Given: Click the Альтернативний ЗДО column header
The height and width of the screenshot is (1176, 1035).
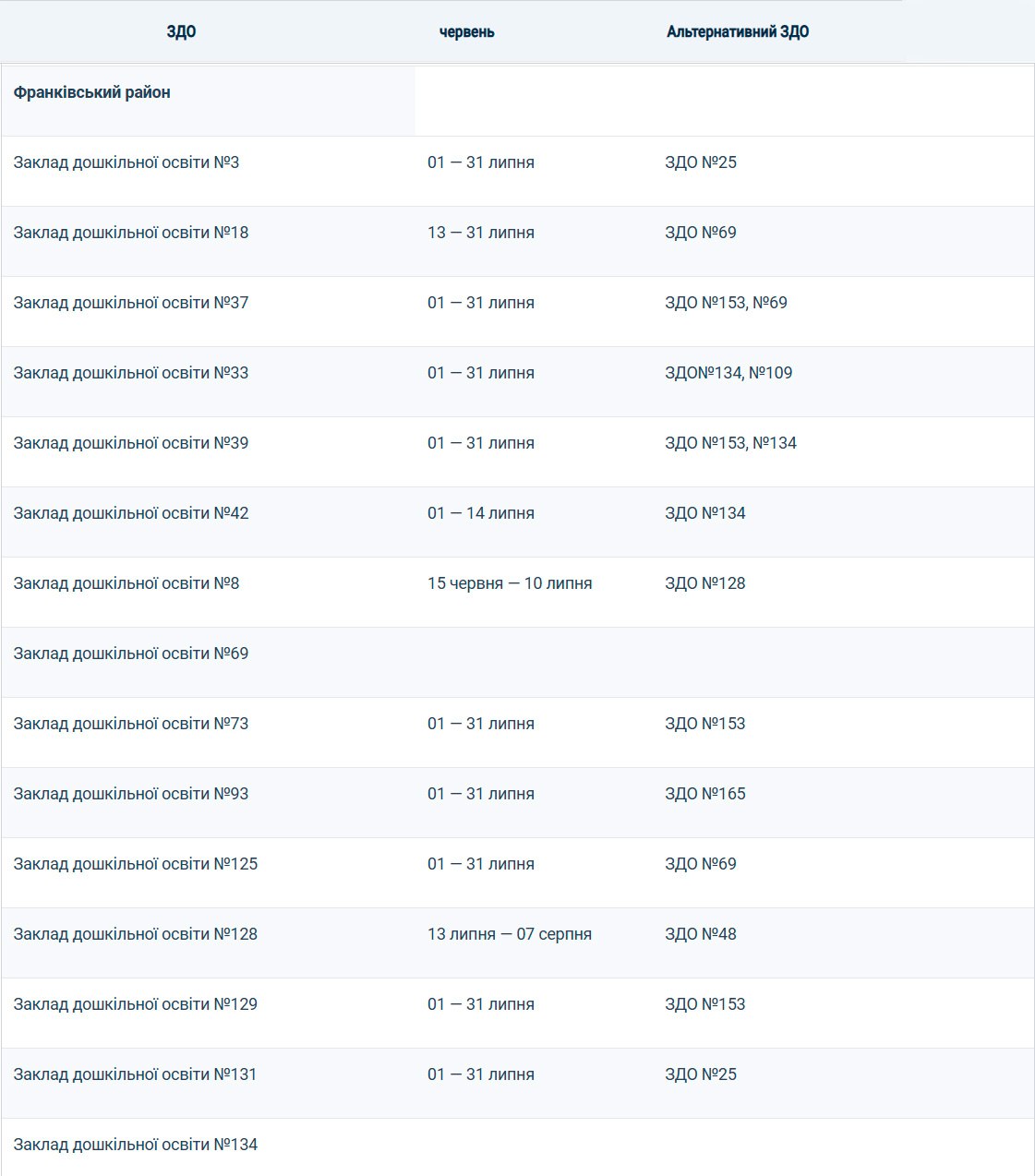Looking at the screenshot, I should coord(738,31).
